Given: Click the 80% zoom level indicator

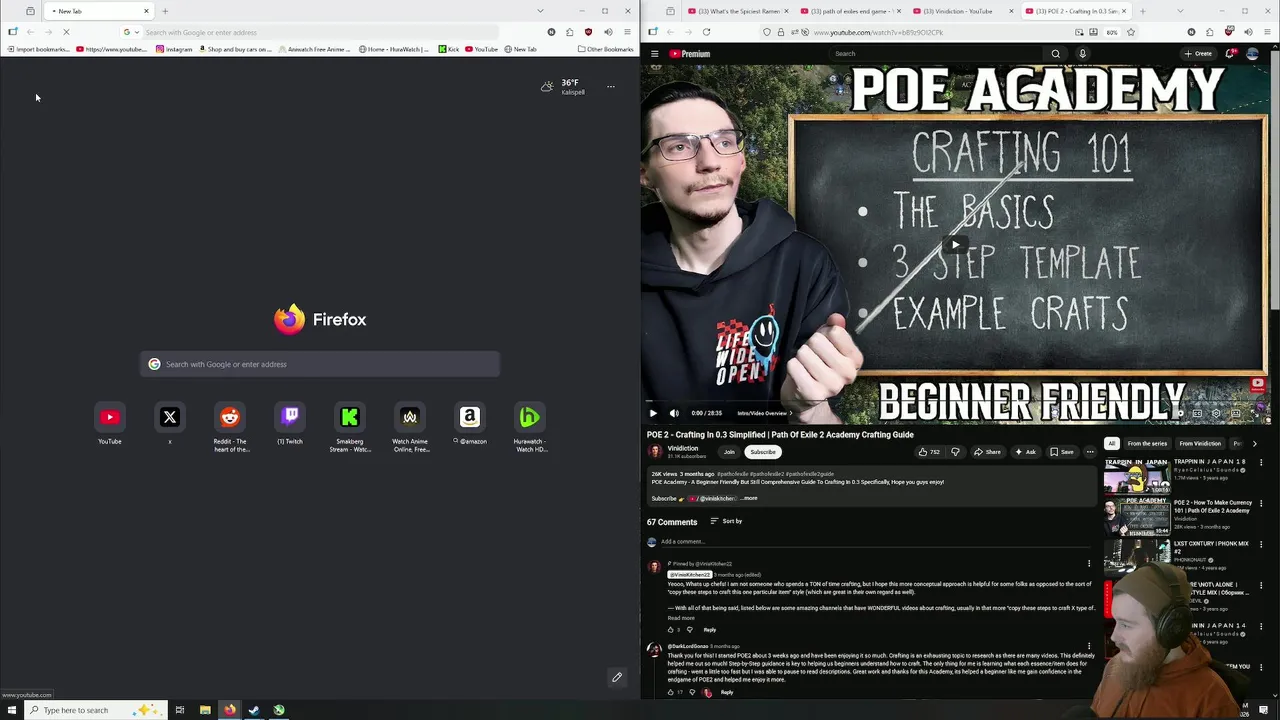Looking at the screenshot, I should pyautogui.click(x=1112, y=32).
